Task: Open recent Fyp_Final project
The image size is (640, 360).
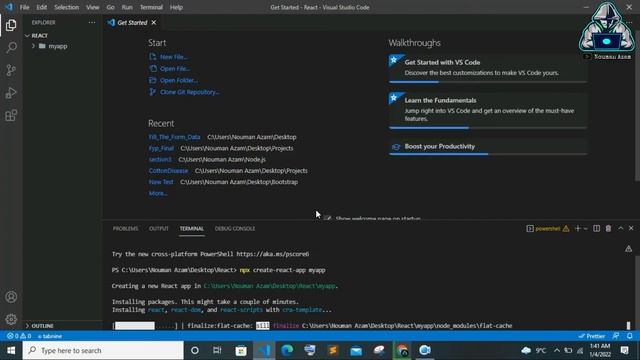Action: click(x=161, y=148)
